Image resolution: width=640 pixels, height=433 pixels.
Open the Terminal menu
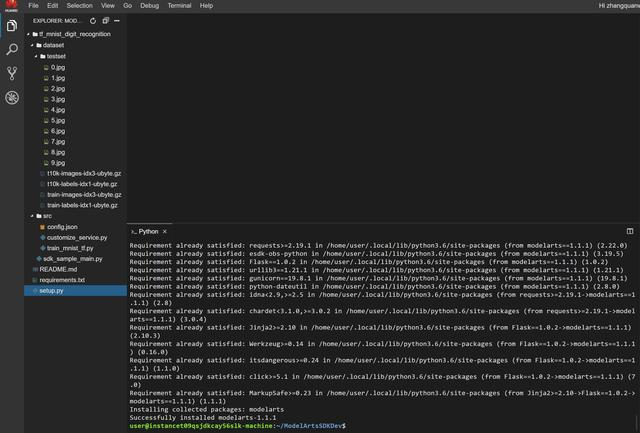tap(179, 6)
